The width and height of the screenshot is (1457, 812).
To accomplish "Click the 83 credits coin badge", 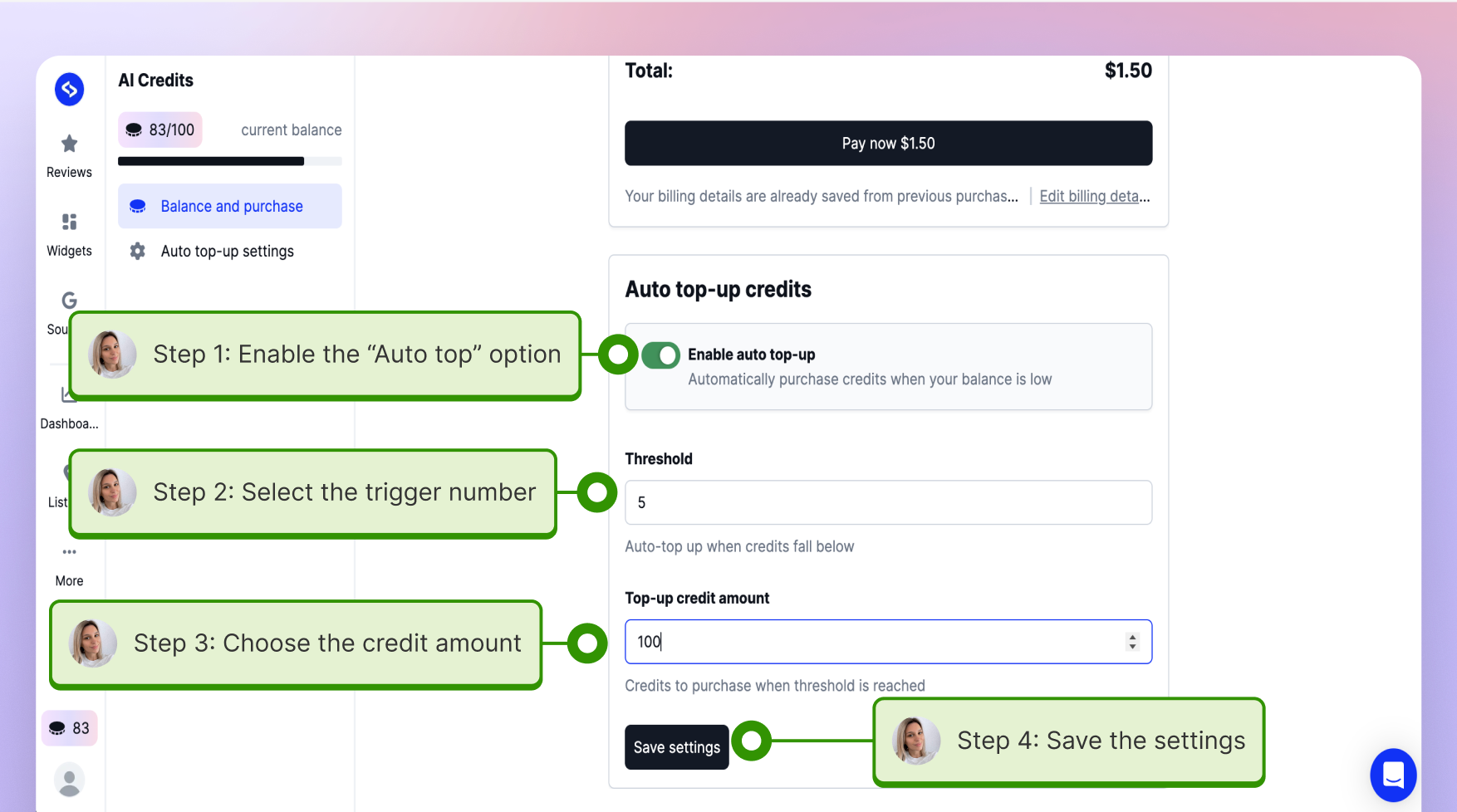I will click(70, 728).
